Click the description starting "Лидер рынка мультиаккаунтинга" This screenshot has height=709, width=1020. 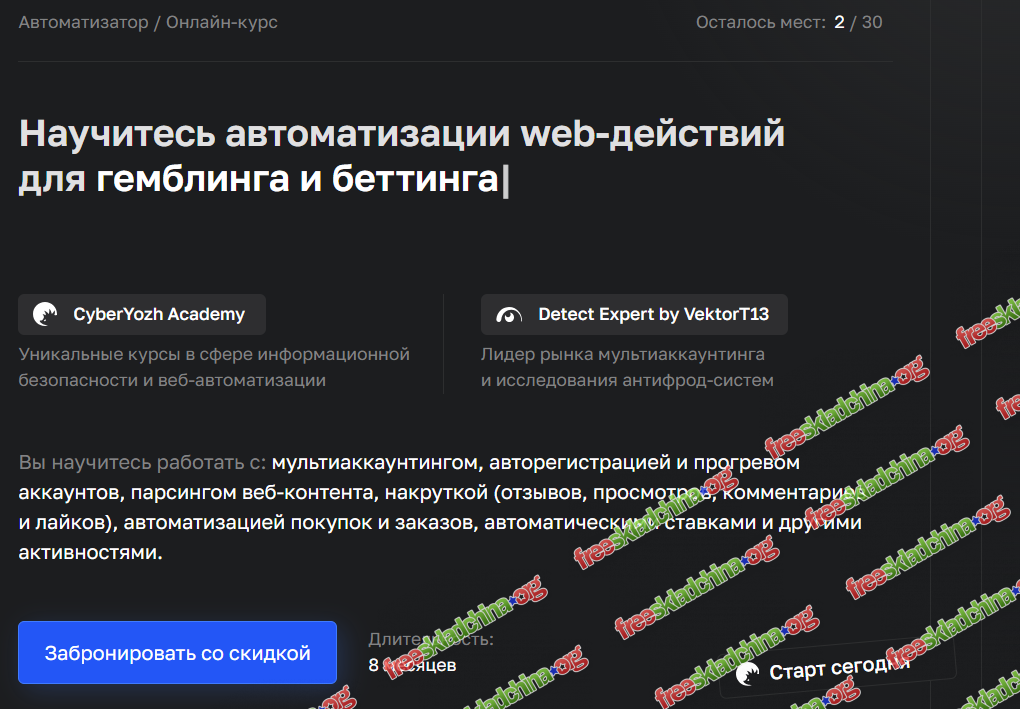(627, 367)
